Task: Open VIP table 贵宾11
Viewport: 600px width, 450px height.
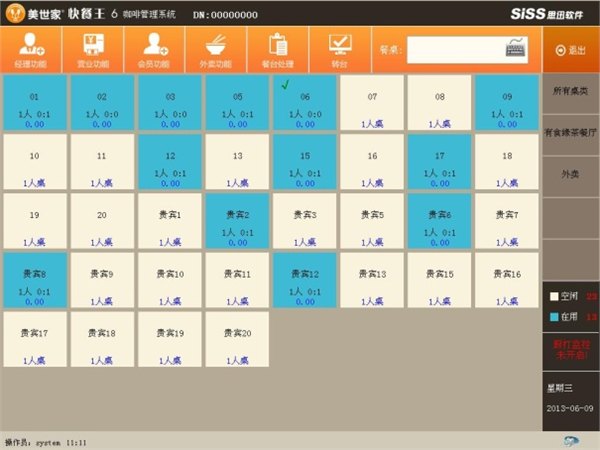Action: point(237,280)
